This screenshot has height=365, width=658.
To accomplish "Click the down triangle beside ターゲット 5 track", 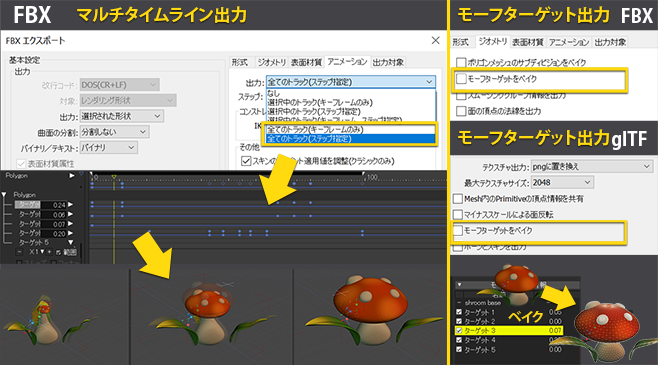I will coord(70,242).
